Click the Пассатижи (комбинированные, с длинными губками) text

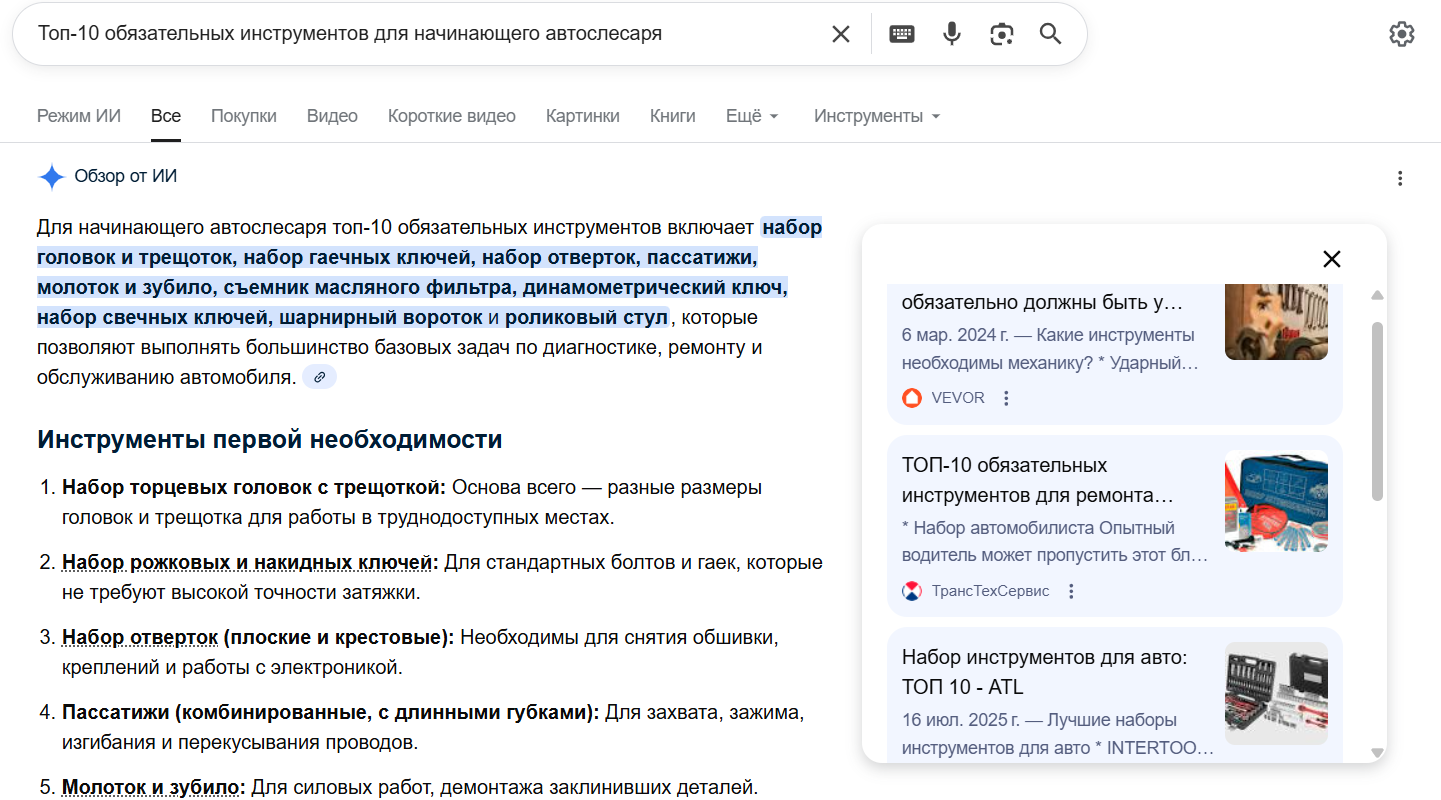pyautogui.click(x=331, y=713)
